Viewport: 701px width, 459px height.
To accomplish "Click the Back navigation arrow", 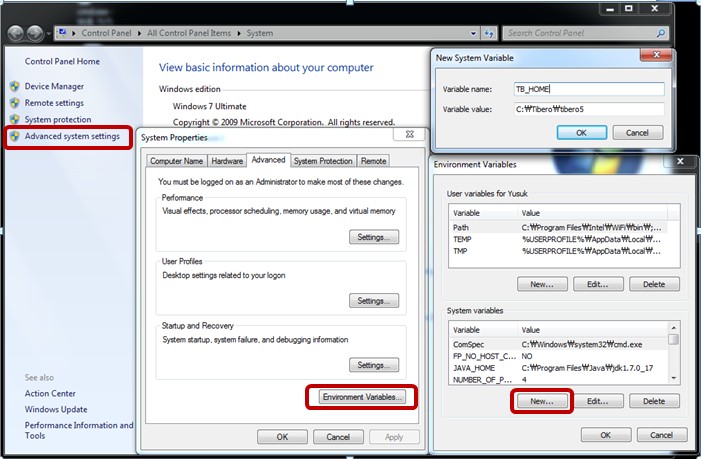I will pos(16,33).
